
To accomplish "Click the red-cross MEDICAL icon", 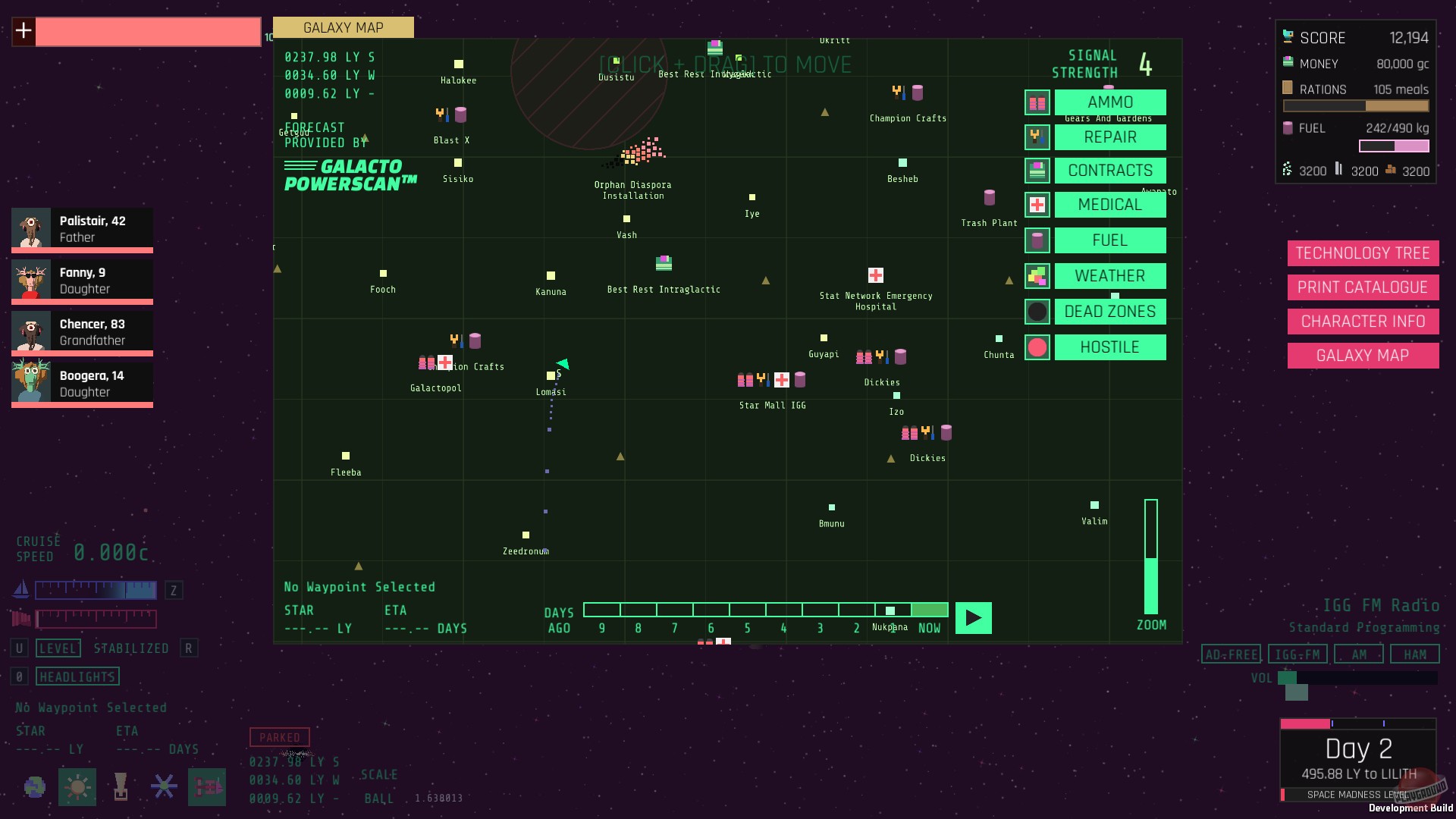I will 1037,205.
